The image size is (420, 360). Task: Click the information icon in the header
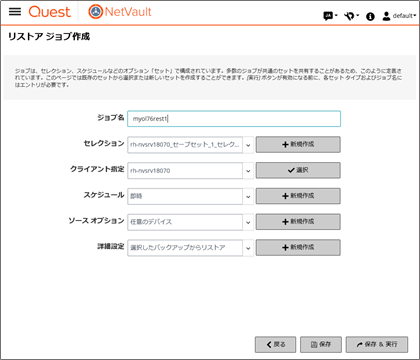[370, 16]
